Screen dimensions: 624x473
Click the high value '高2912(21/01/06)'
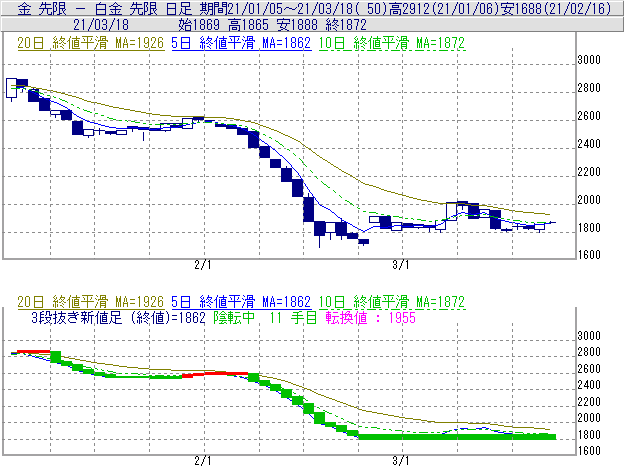pyautogui.click(x=443, y=8)
